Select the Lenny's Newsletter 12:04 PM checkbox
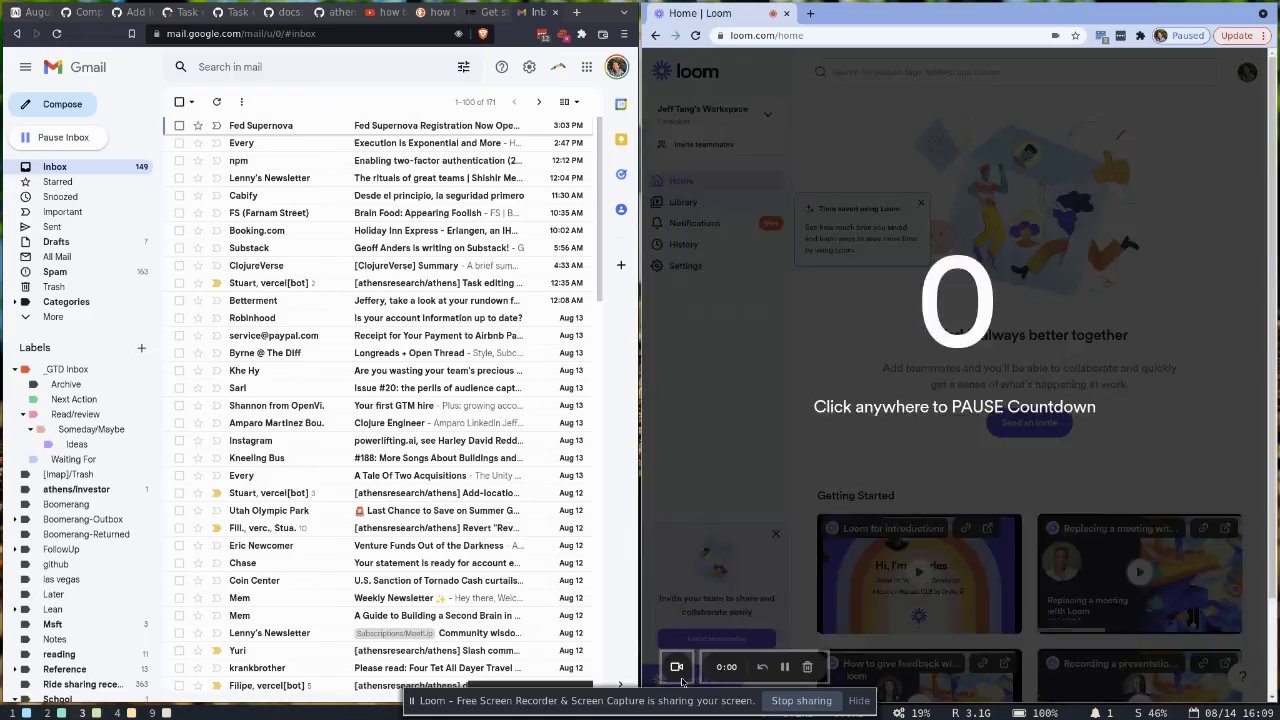 coord(179,178)
